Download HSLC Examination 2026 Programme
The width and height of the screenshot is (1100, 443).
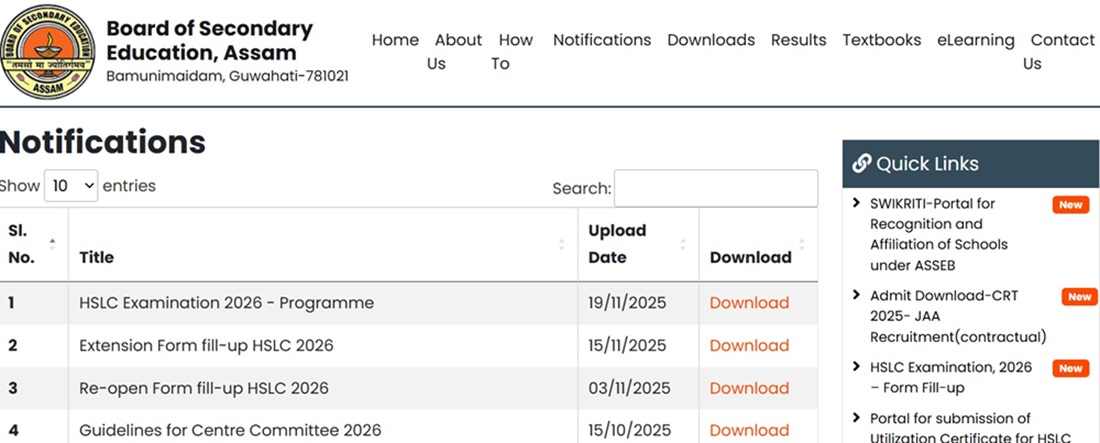pyautogui.click(x=749, y=303)
